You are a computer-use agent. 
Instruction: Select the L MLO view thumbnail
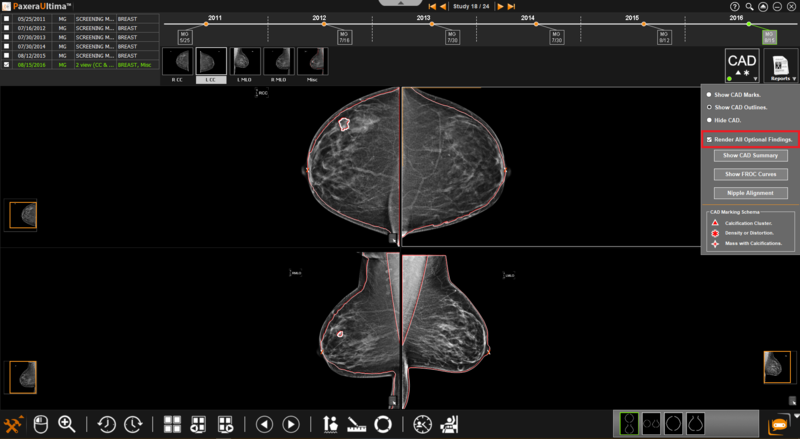point(244,61)
